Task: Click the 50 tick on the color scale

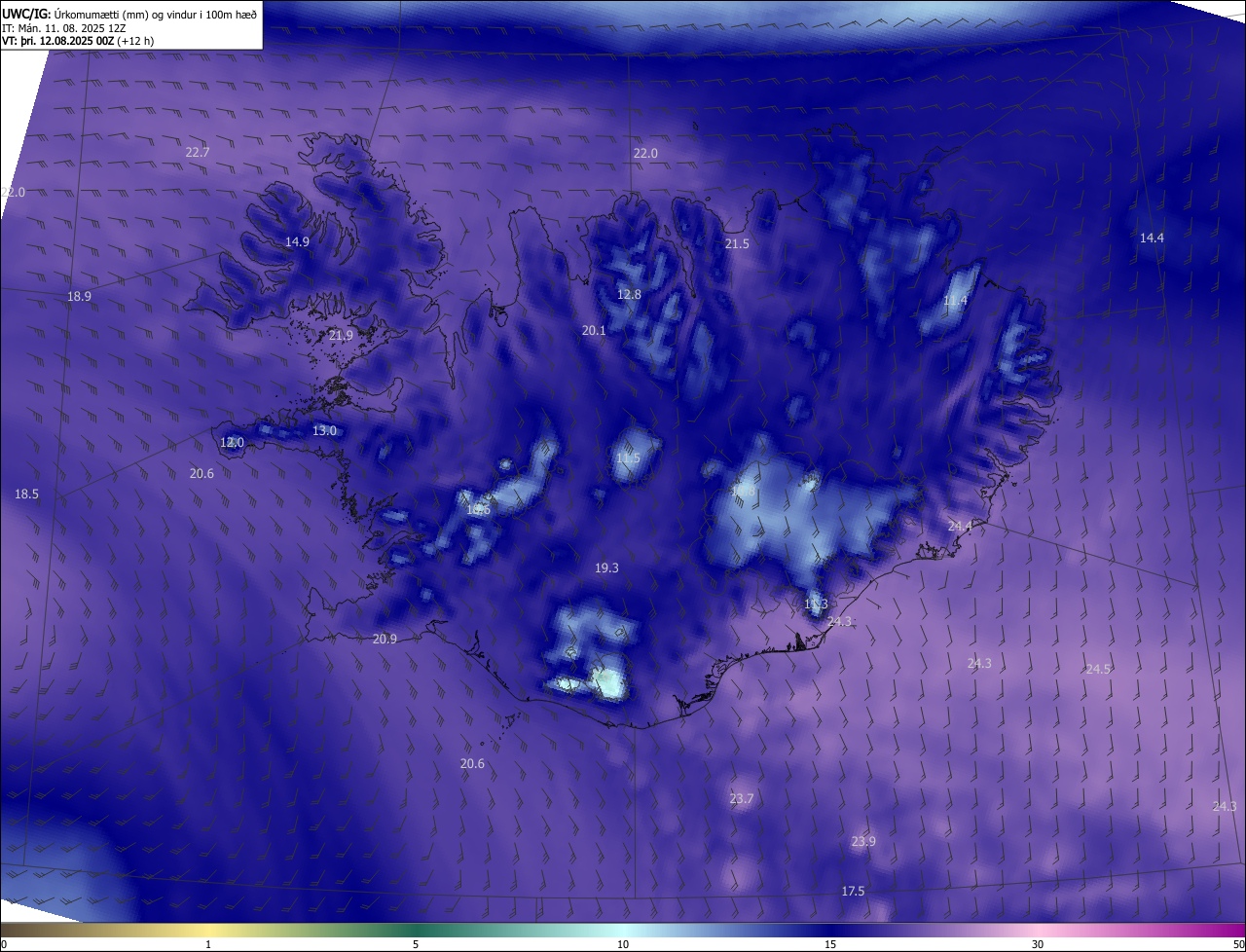Action: tap(1238, 944)
